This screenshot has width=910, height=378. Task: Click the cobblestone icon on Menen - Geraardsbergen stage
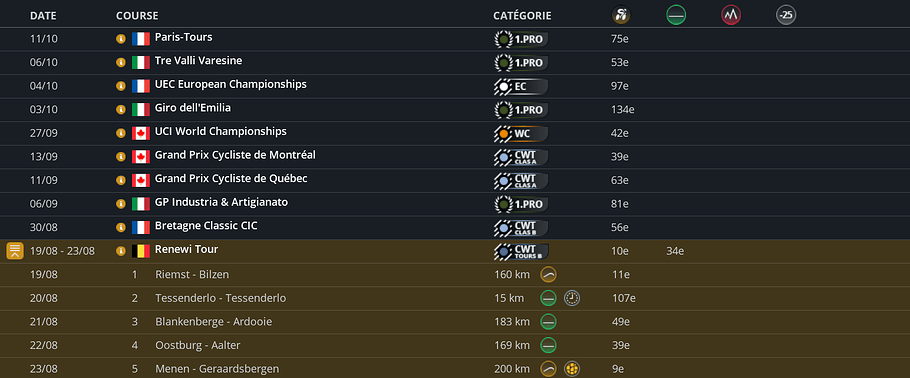tap(572, 369)
